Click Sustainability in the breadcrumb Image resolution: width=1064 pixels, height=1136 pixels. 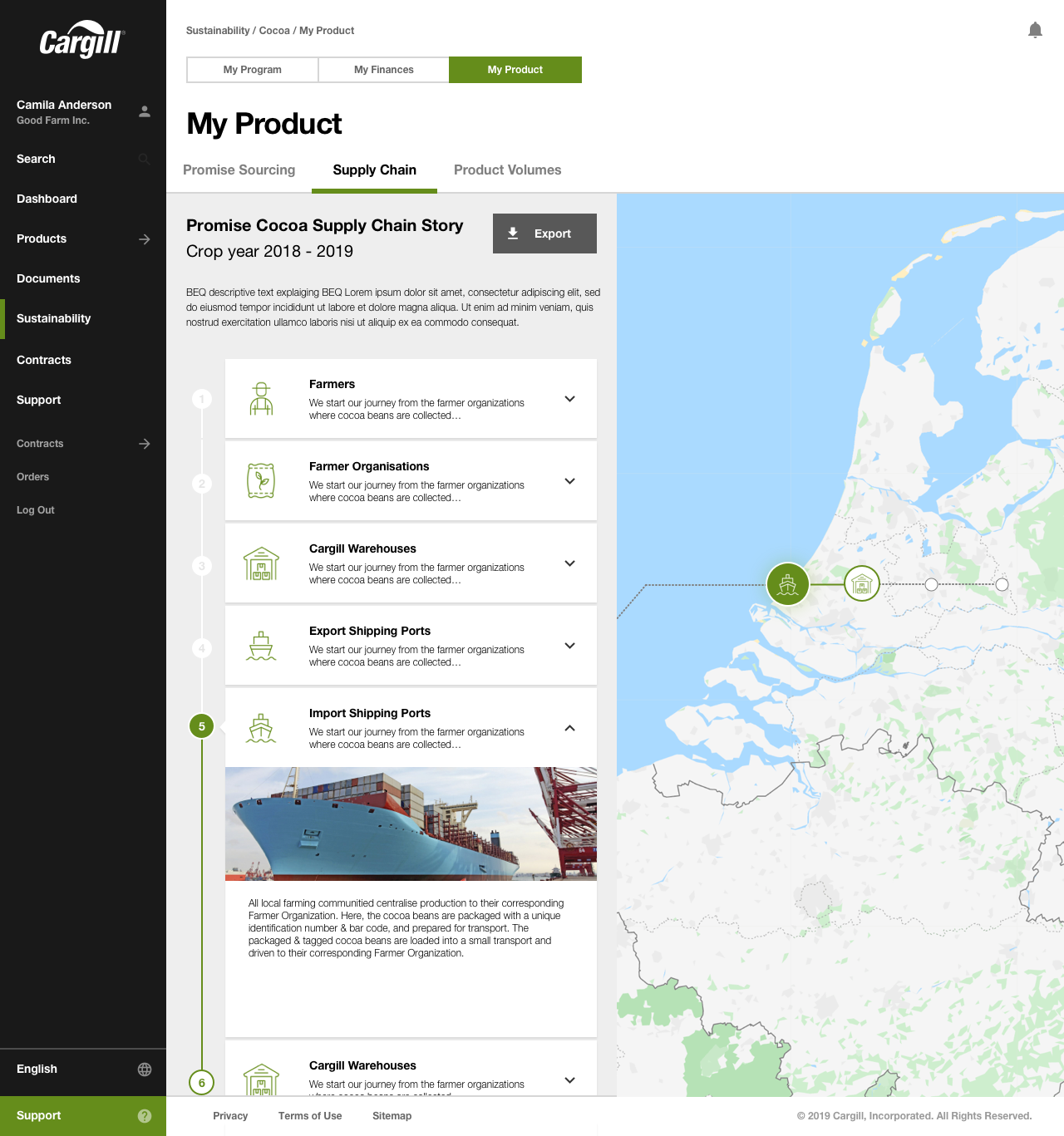[218, 31]
